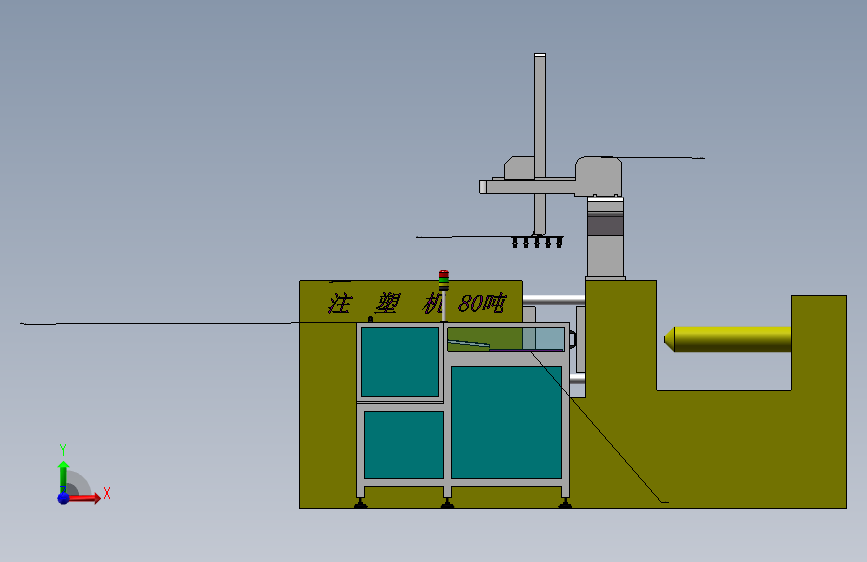Screen dimensions: 867x562
Task: Select the horizontal robot arm beam
Action: click(528, 186)
